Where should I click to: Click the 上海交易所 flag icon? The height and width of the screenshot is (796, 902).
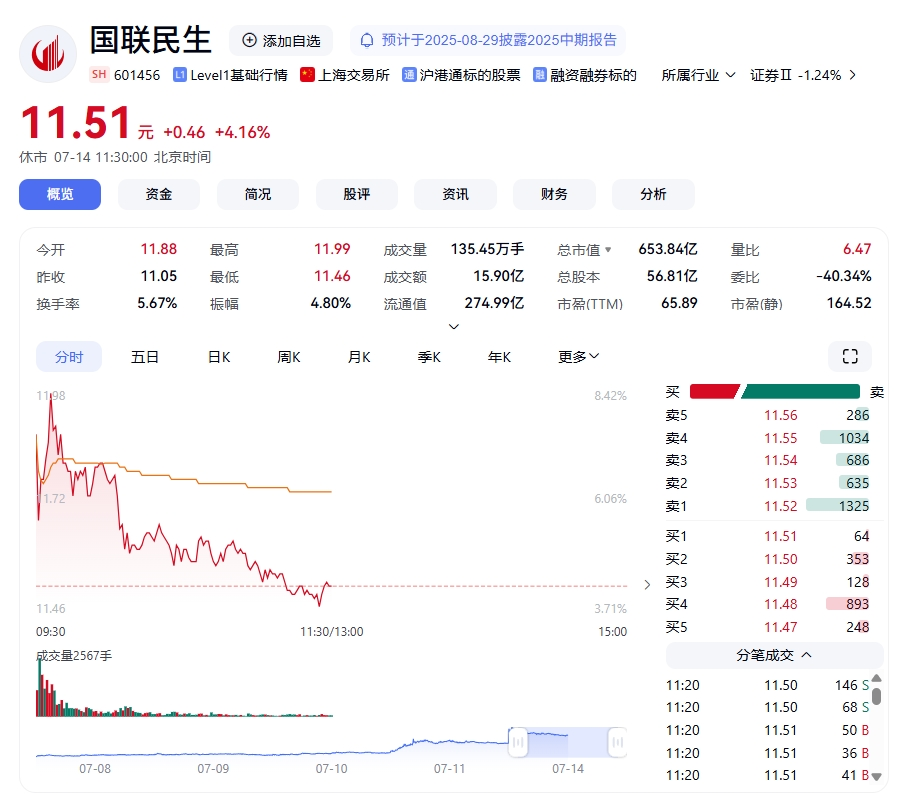(x=307, y=75)
